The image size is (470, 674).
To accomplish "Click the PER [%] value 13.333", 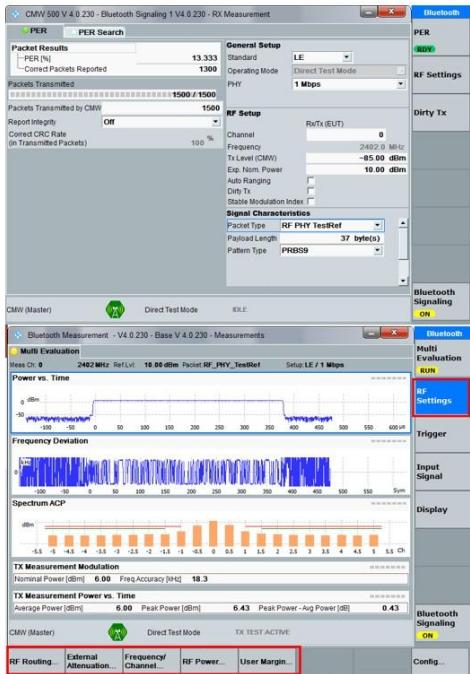I will tap(204, 58).
